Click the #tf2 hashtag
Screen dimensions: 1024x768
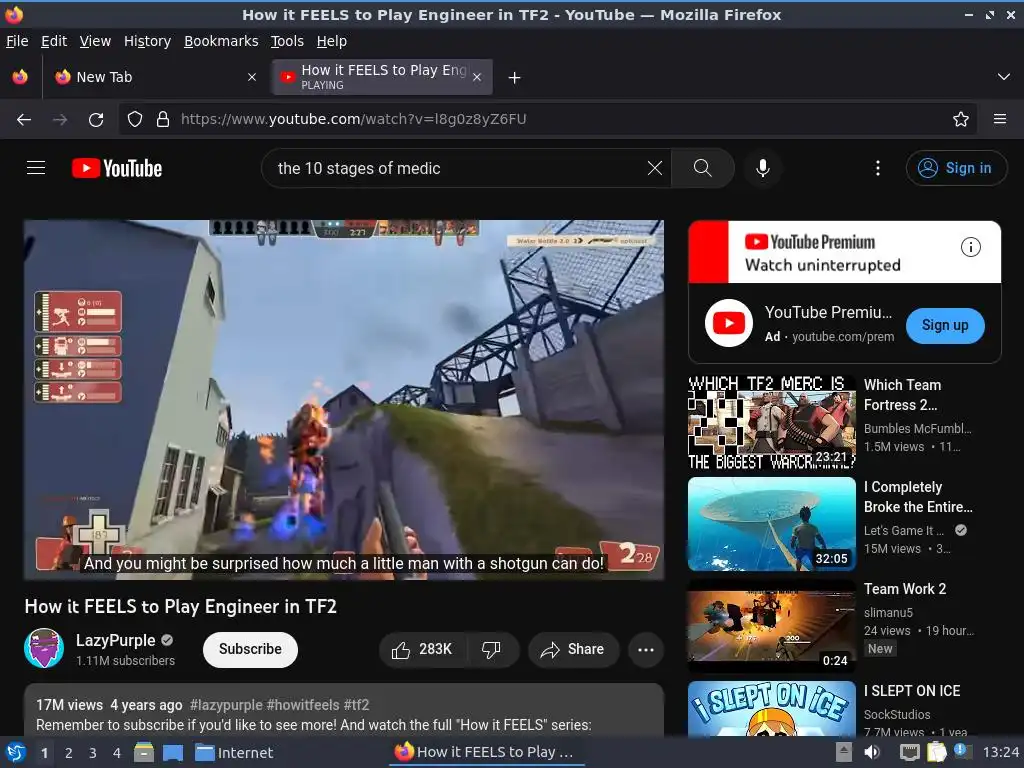pyautogui.click(x=357, y=705)
